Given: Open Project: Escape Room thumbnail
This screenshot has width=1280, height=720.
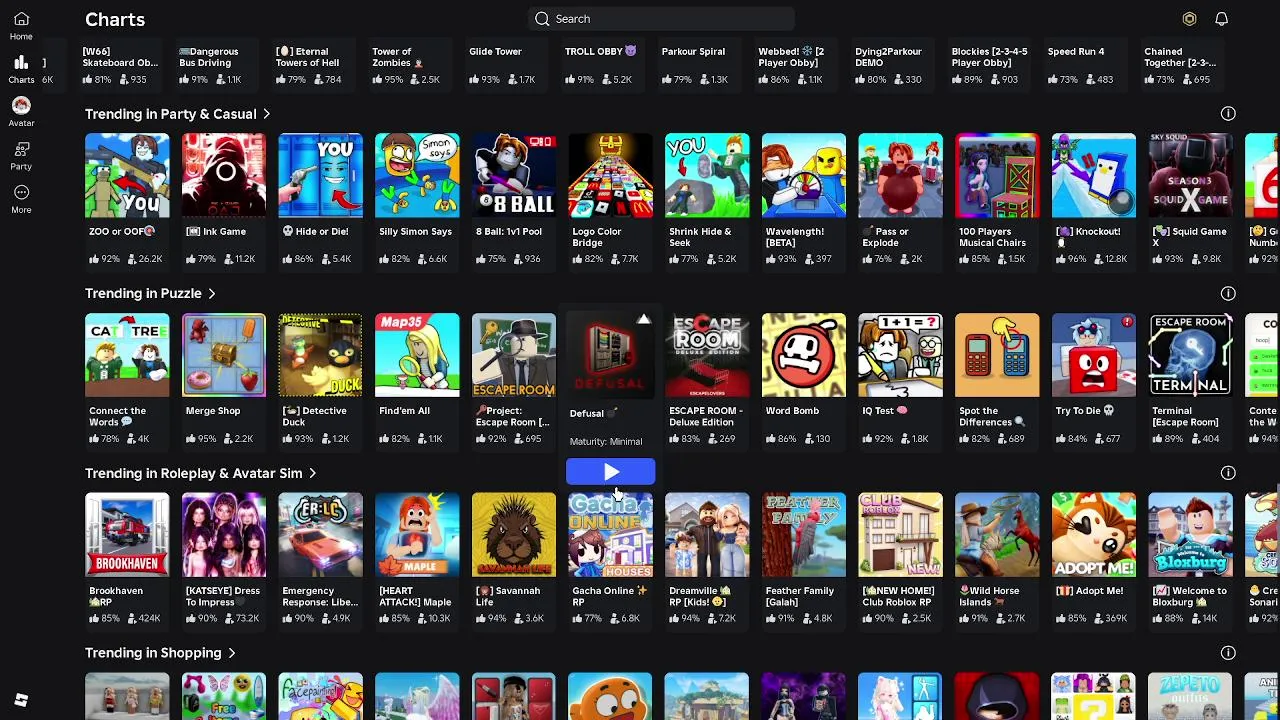Looking at the screenshot, I should [x=514, y=355].
